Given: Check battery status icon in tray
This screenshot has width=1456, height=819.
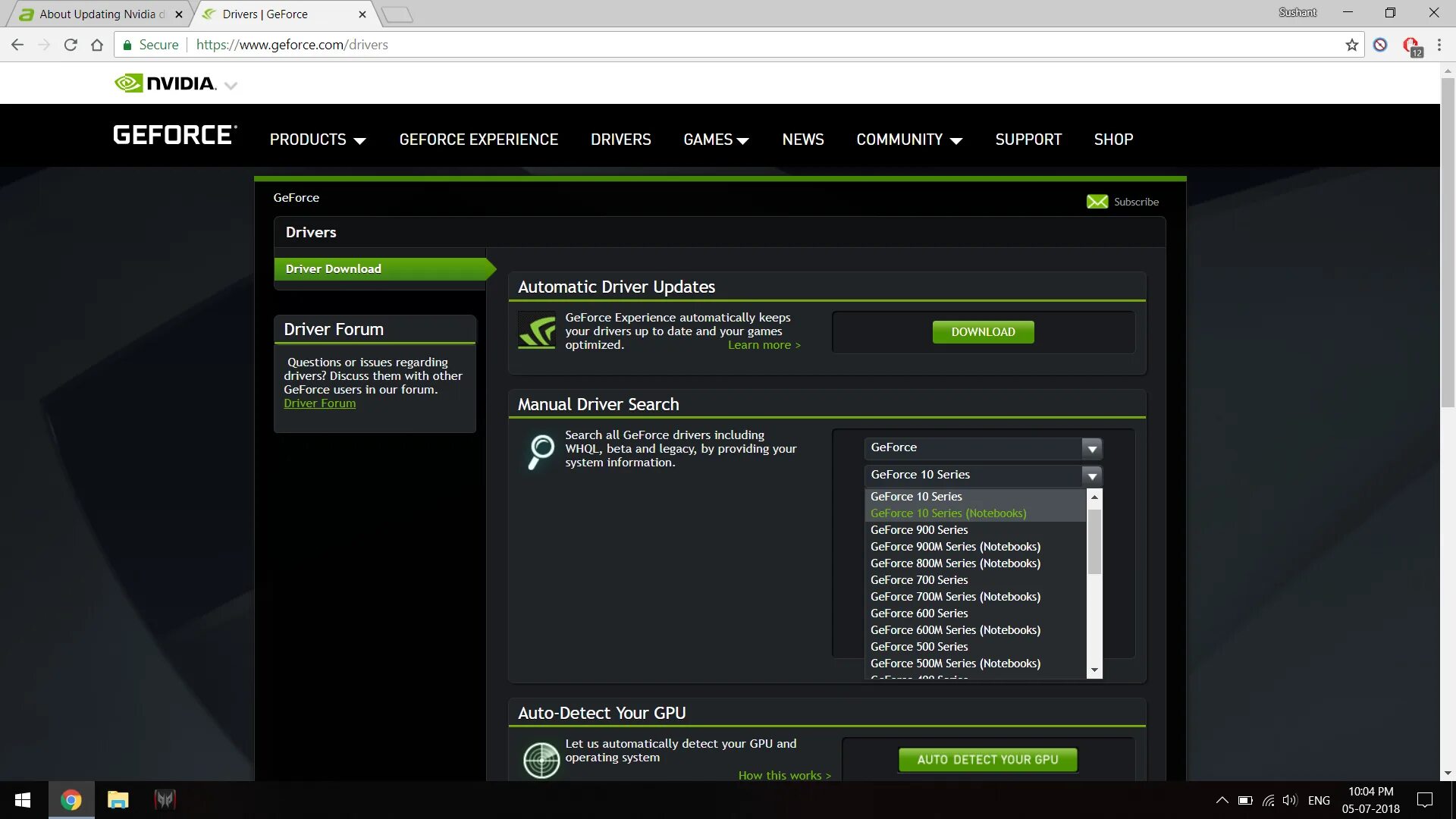Looking at the screenshot, I should coord(1245,800).
